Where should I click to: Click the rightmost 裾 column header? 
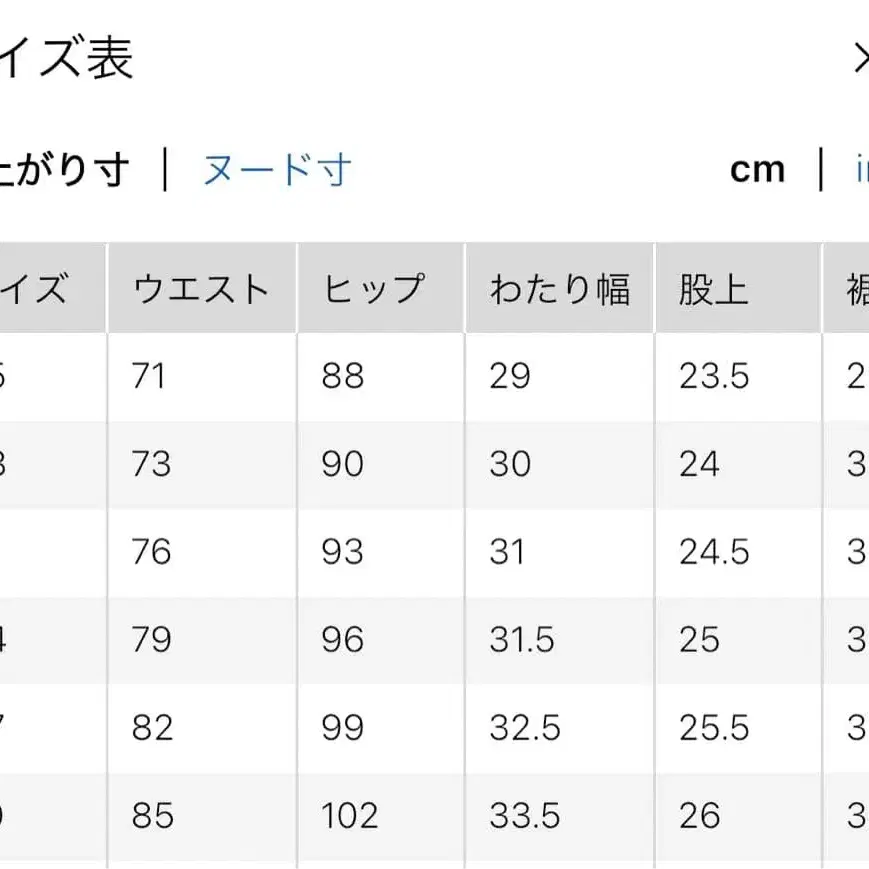852,288
